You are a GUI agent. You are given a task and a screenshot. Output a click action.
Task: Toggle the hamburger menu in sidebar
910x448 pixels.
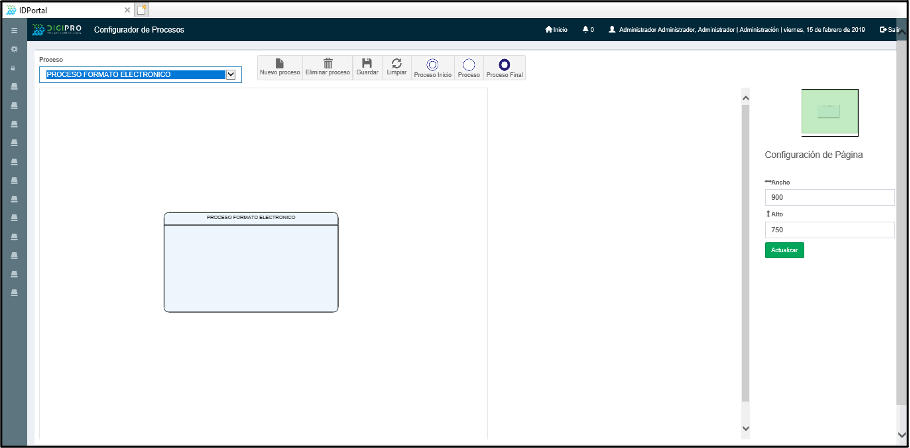click(14, 30)
